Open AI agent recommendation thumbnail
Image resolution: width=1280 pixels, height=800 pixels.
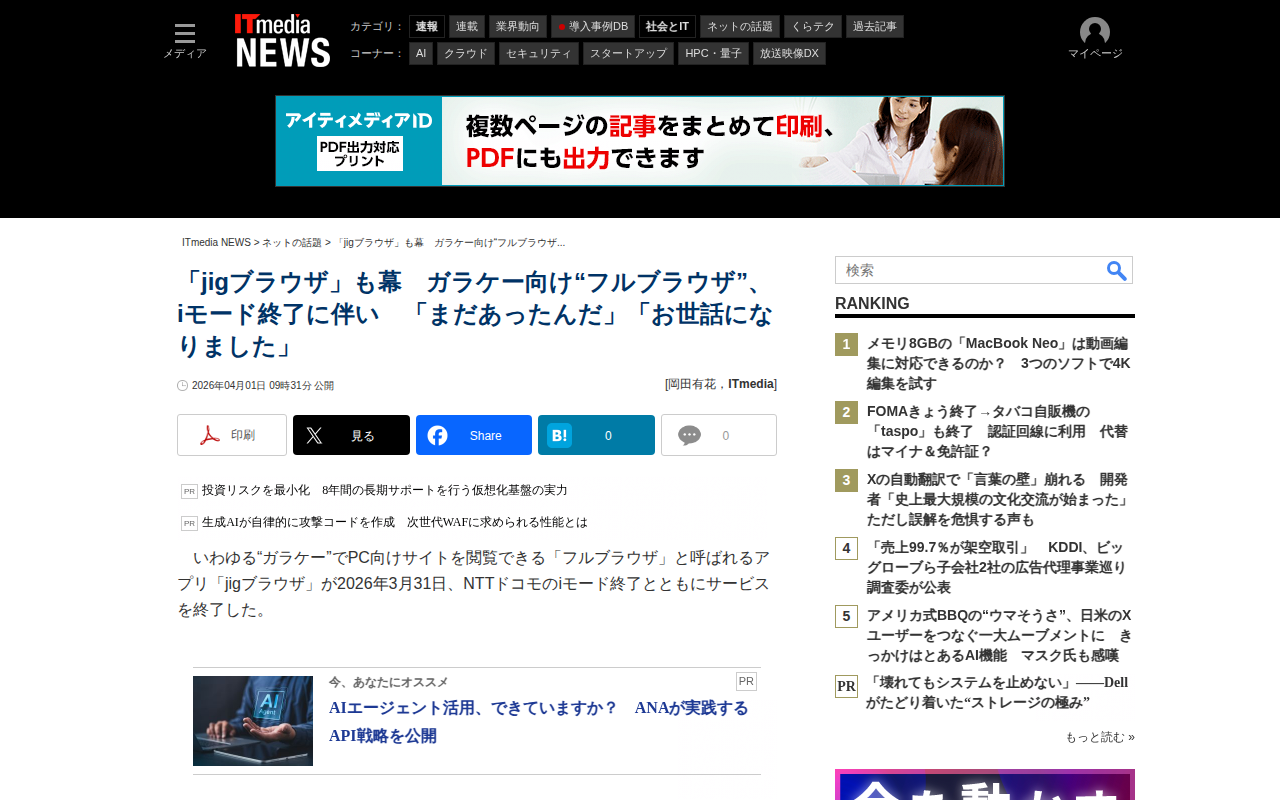pyautogui.click(x=253, y=721)
